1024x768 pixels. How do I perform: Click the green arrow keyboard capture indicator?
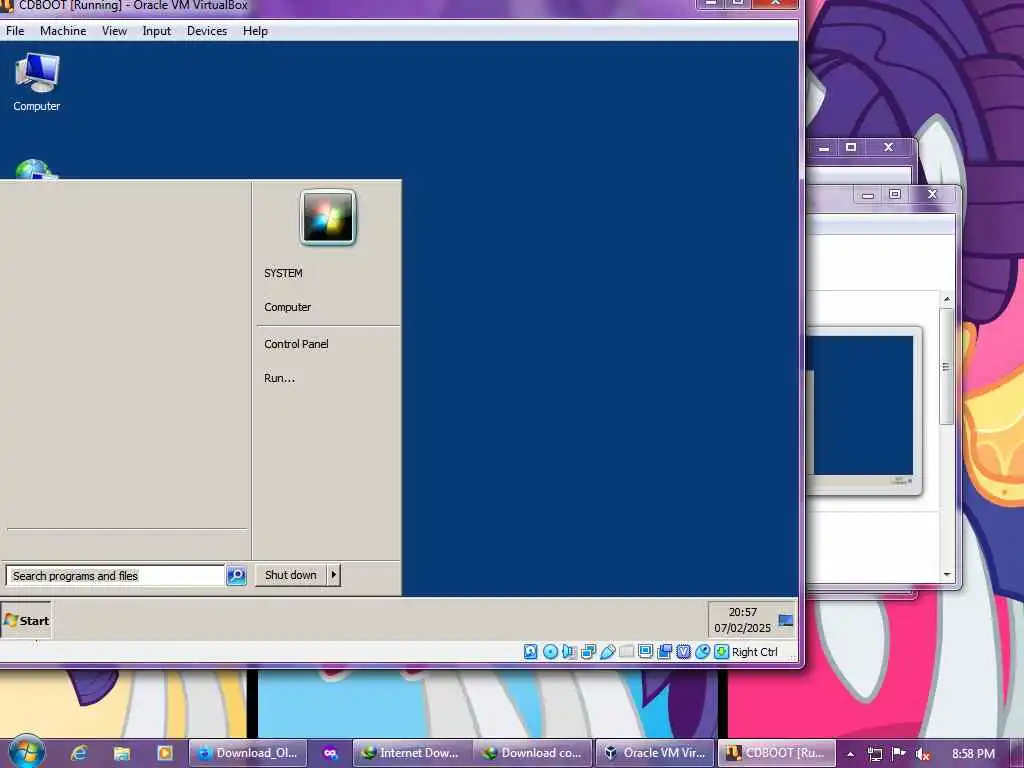(x=721, y=652)
